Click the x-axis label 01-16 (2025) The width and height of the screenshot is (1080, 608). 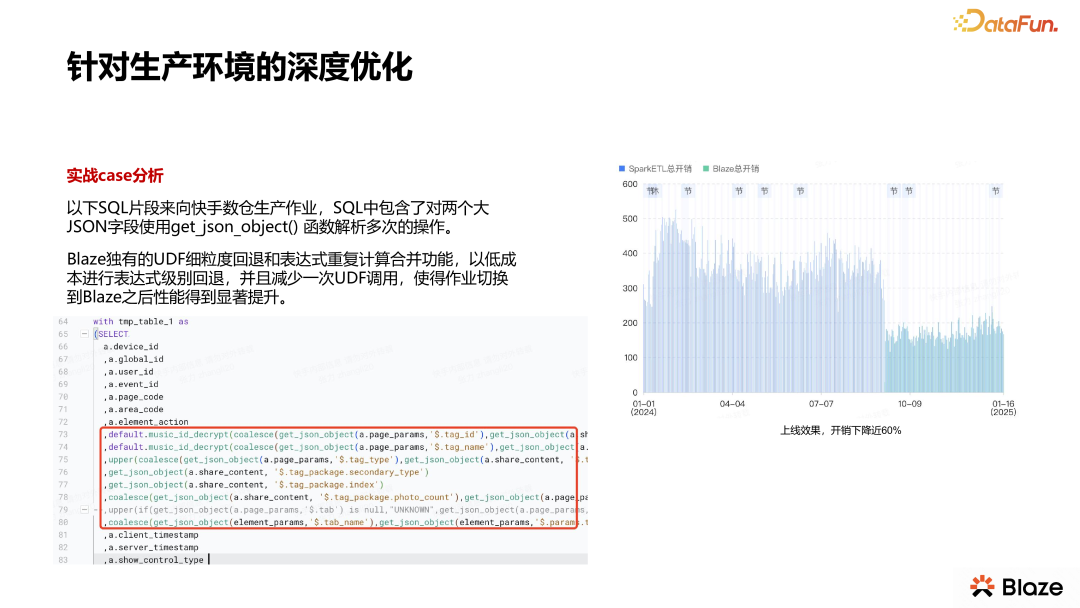pyautogui.click(x=1003, y=408)
